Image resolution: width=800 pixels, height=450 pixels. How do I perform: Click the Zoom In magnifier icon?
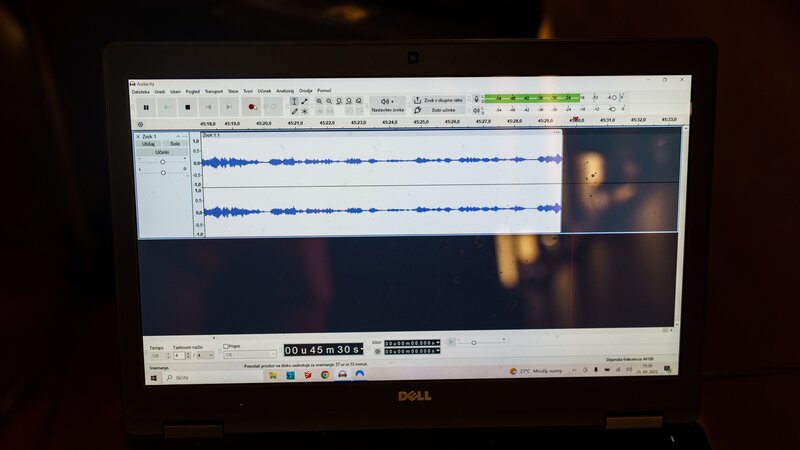[x=319, y=102]
